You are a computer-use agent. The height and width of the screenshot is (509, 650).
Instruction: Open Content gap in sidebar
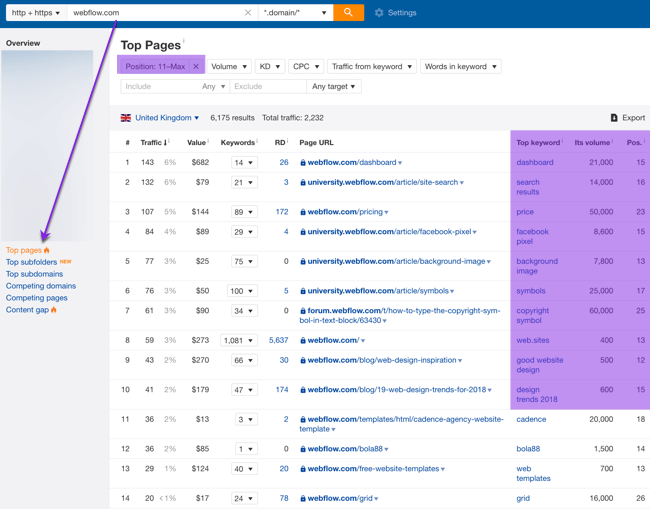coord(28,310)
